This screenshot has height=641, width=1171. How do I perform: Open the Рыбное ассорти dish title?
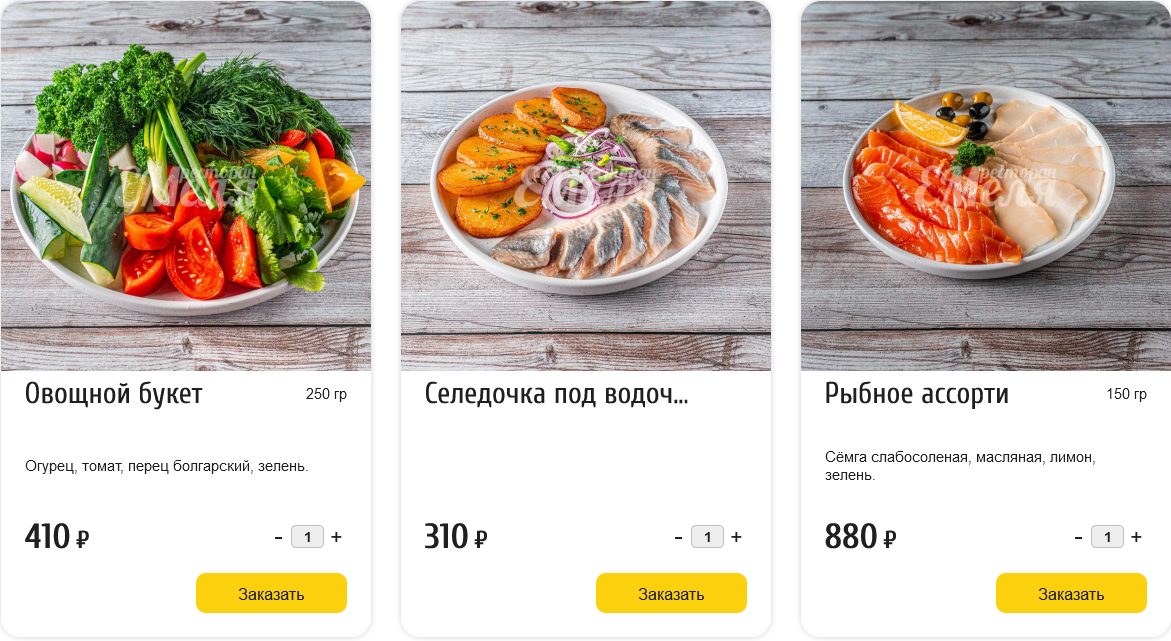(x=916, y=394)
